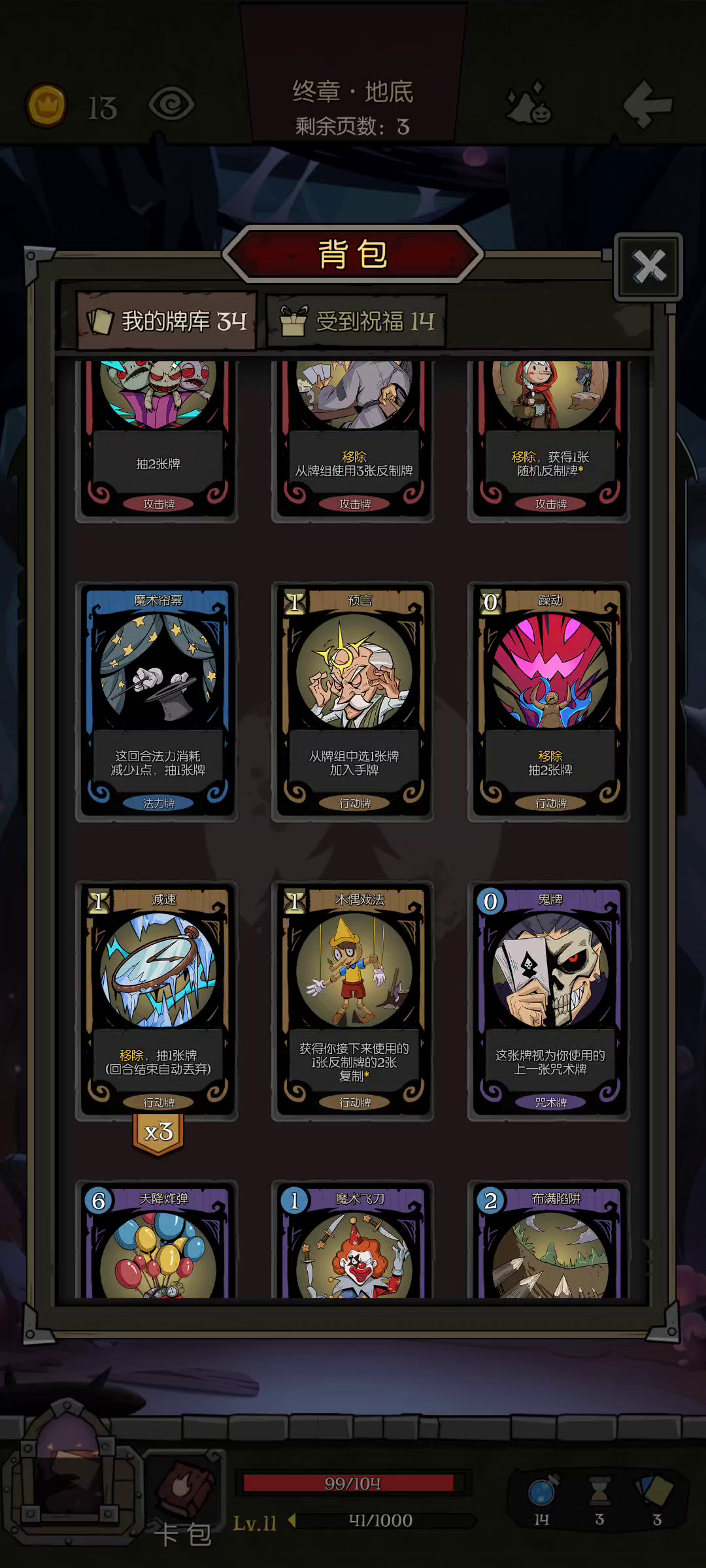Image resolution: width=706 pixels, height=1568 pixels.
Task: Tap the back arrow icon
Action: 647,105
